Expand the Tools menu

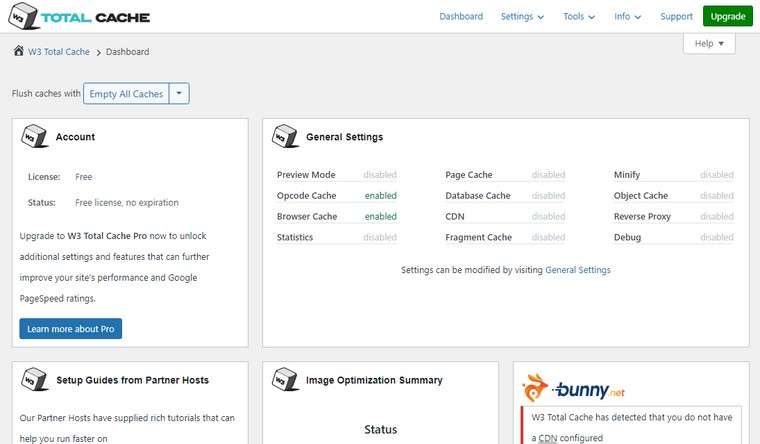[x=579, y=16]
